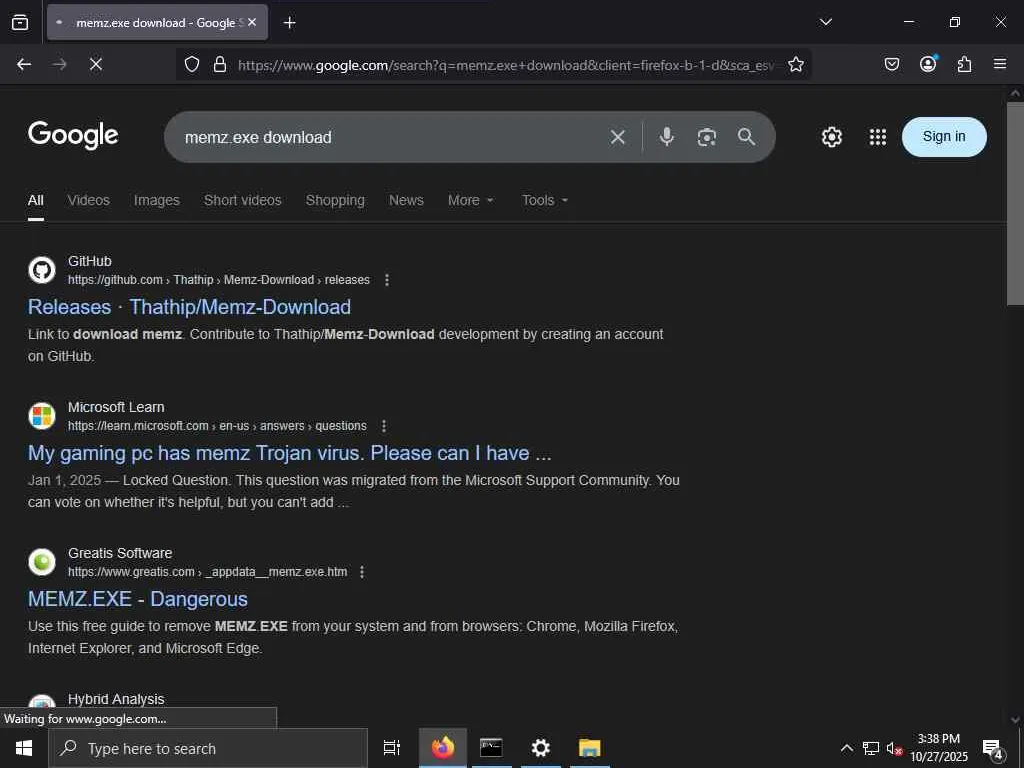Open Google quick settings gear
The height and width of the screenshot is (768, 1024).
pos(831,137)
